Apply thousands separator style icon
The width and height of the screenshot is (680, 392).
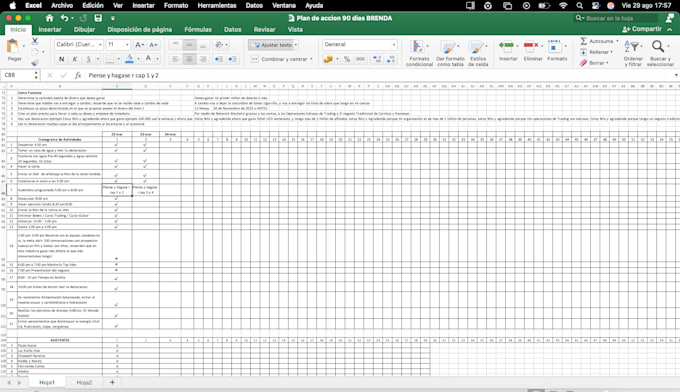click(x=360, y=59)
